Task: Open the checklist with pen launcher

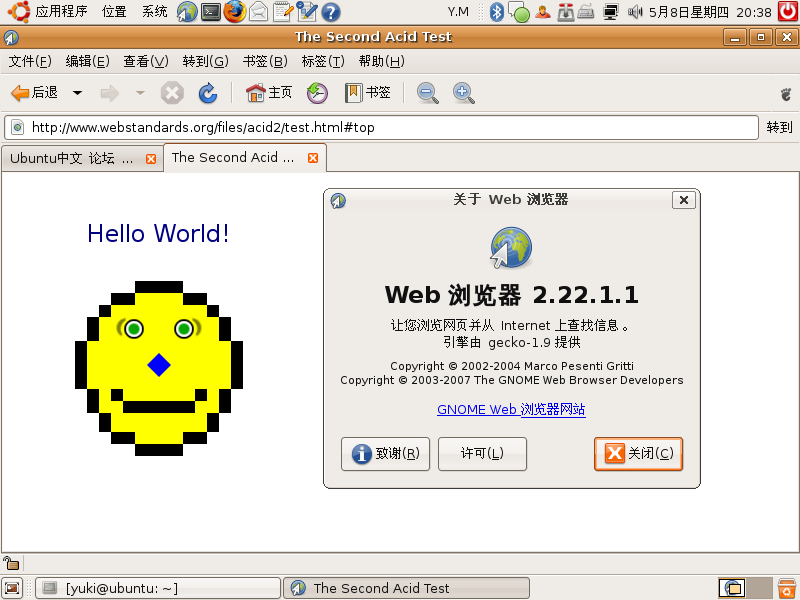Action: (307, 12)
